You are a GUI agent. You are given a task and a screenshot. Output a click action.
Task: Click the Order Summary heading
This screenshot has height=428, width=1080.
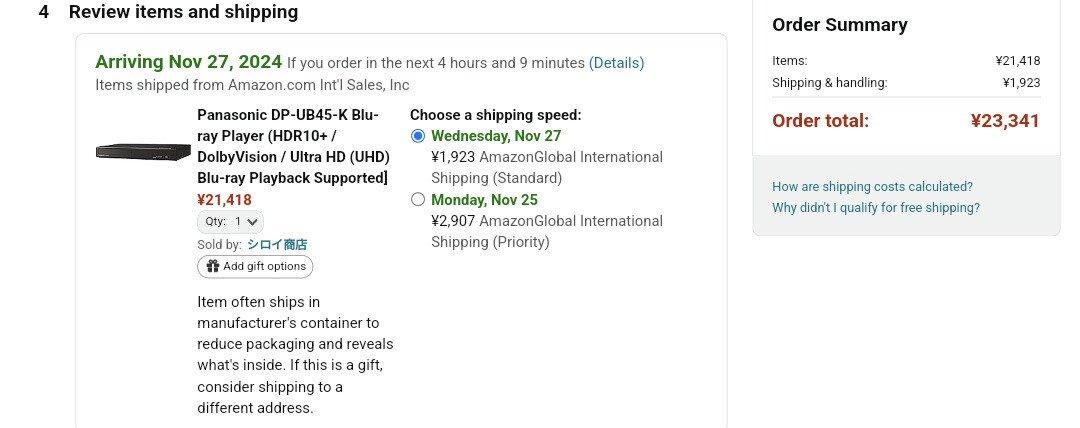840,25
